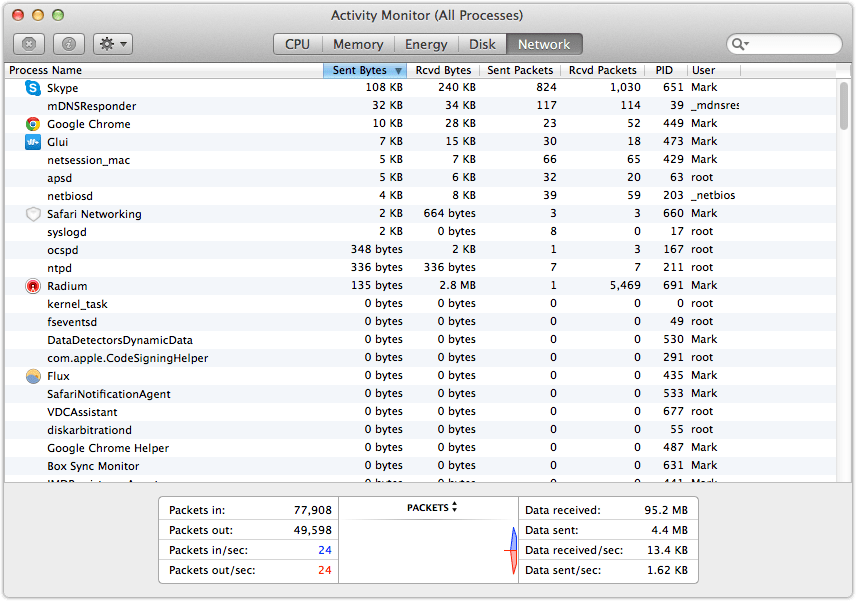Switch to the Memory tab
Viewport: 856px width, 601px height.
[358, 44]
